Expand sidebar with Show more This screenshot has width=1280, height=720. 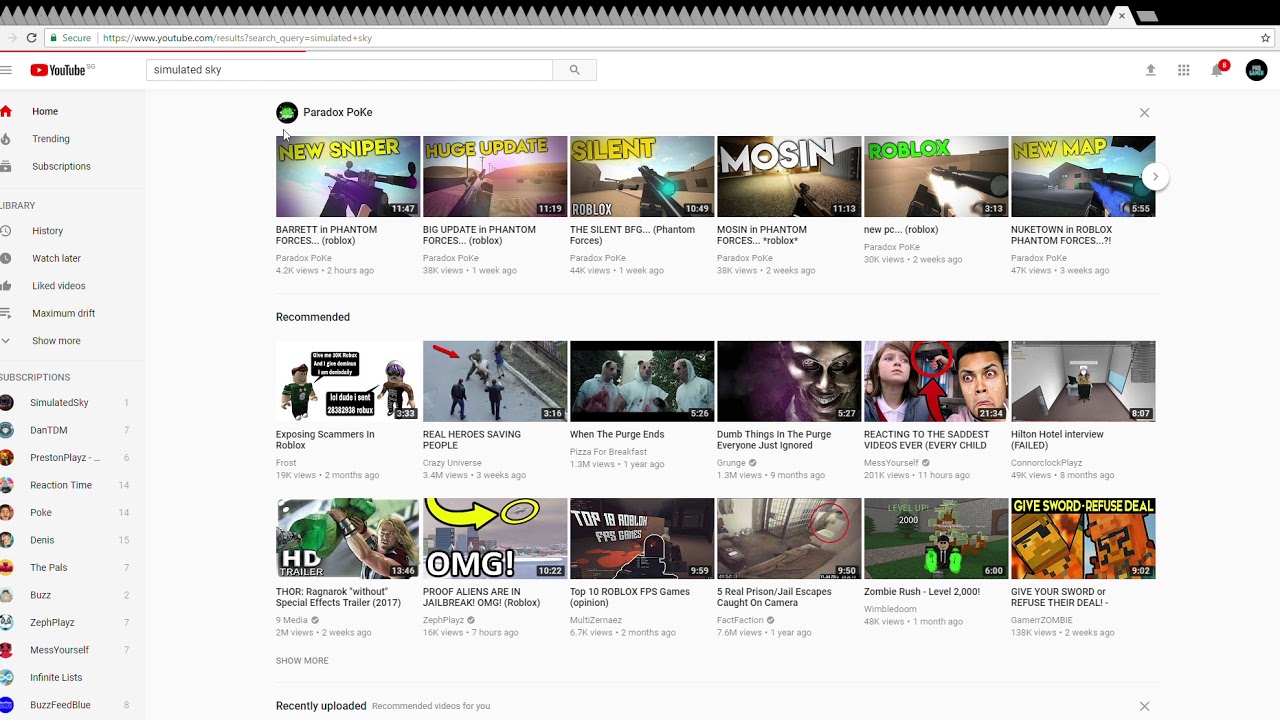click(x=56, y=341)
